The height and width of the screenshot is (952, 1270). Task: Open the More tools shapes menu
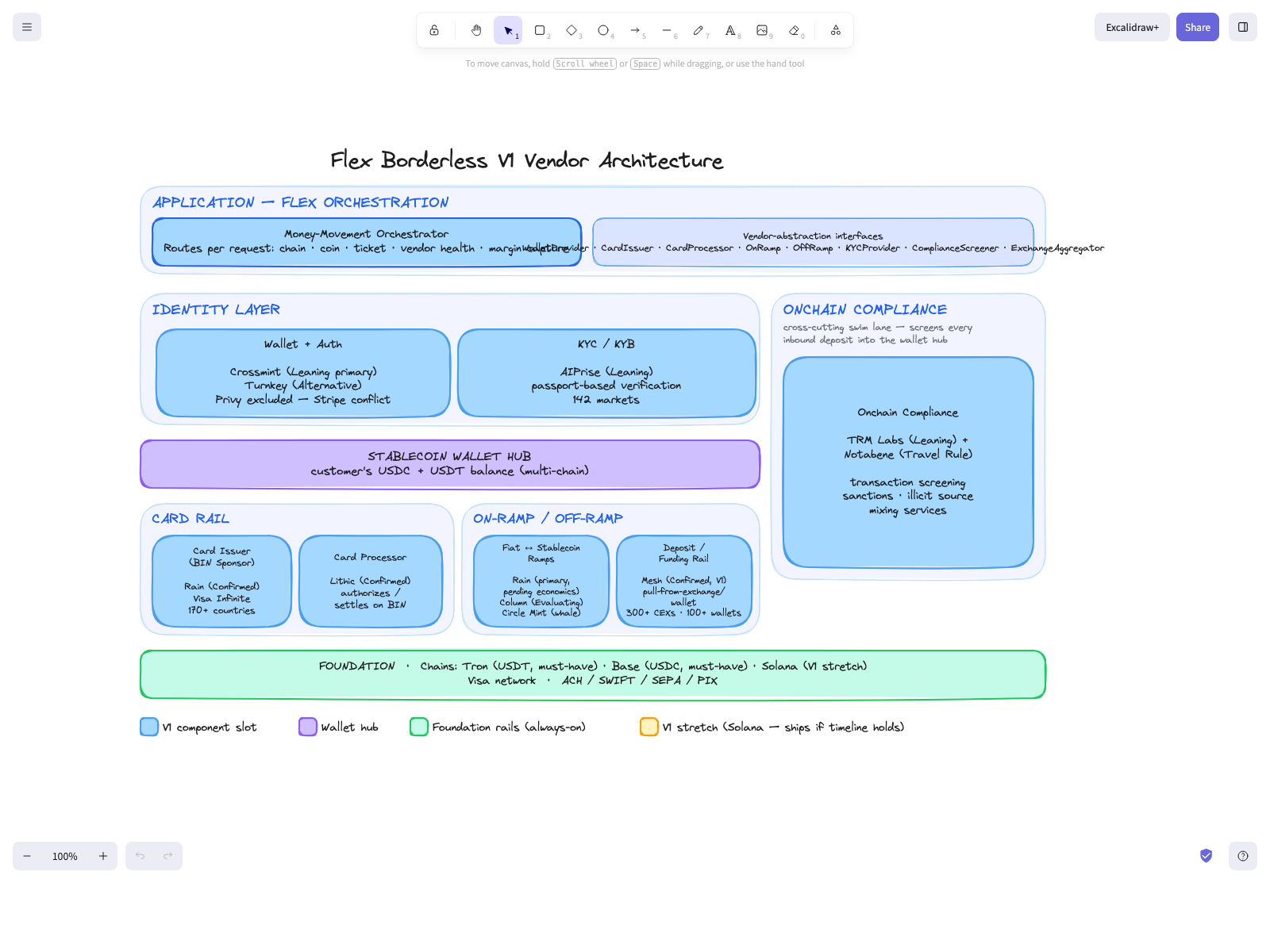(836, 30)
